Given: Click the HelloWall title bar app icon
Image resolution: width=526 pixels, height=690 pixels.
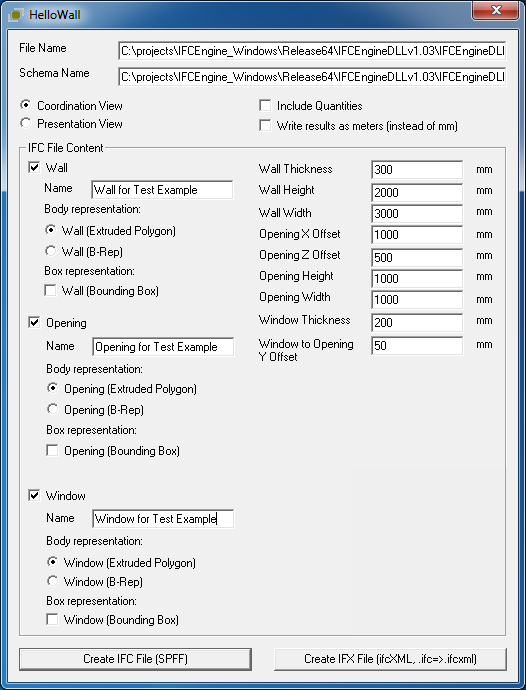Looking at the screenshot, I should click(x=16, y=15).
